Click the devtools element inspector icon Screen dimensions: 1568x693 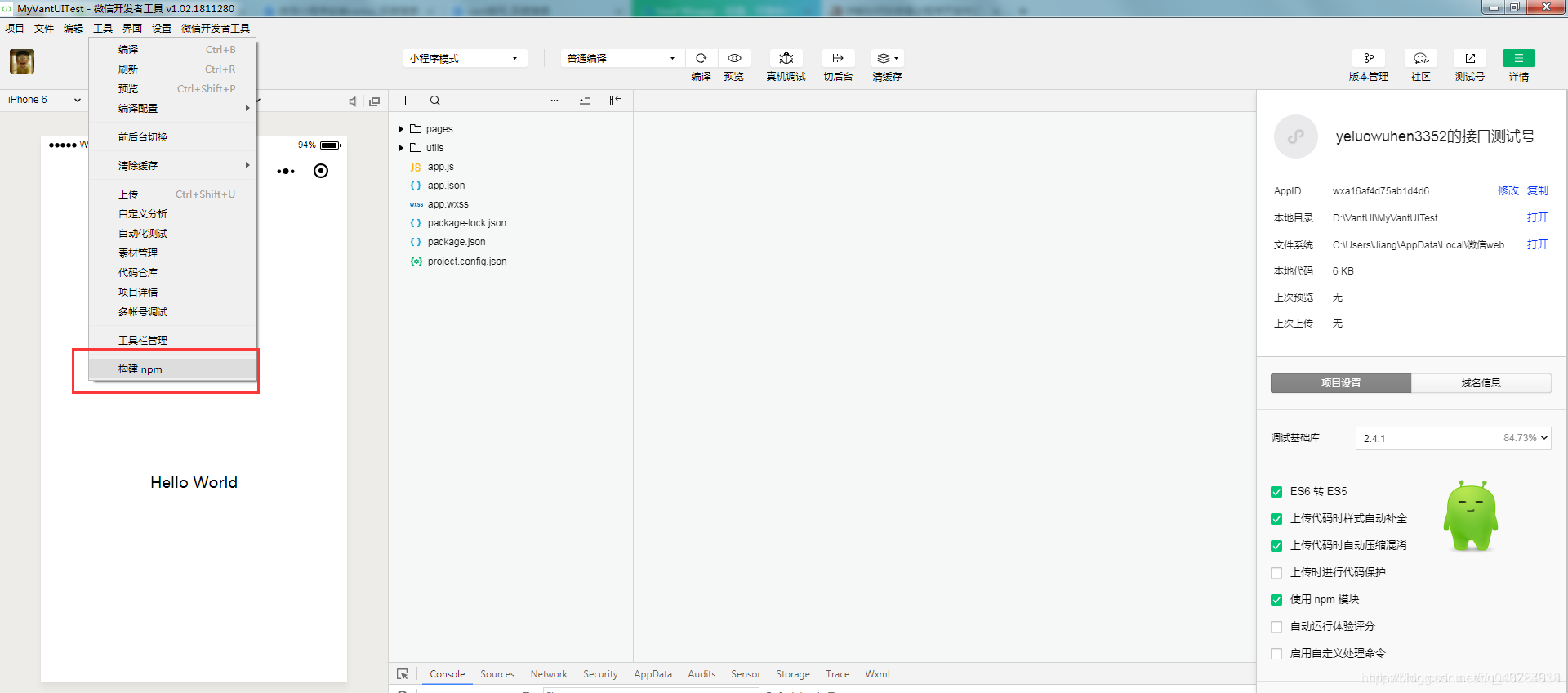[403, 674]
